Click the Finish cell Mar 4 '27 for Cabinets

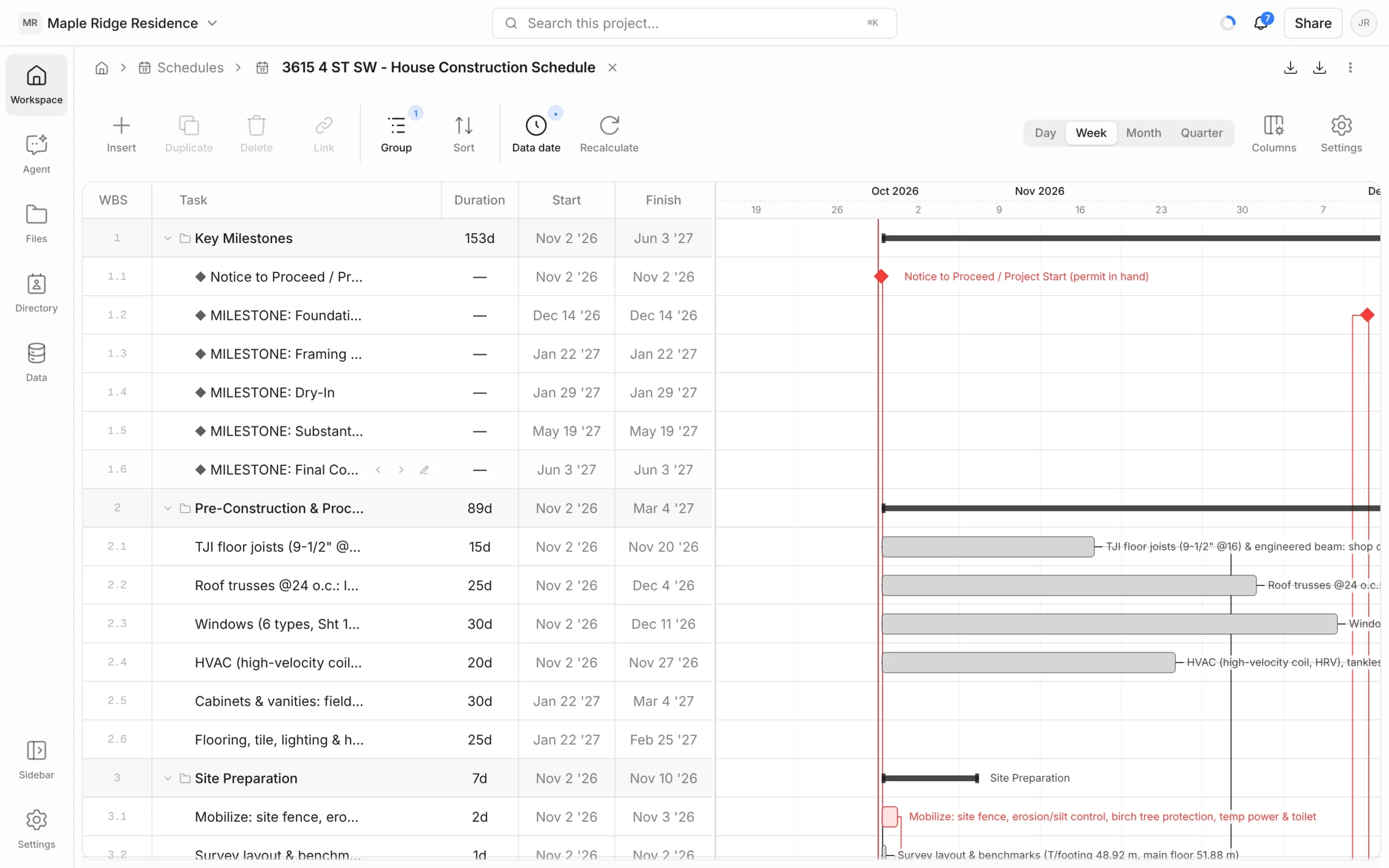pos(663,701)
